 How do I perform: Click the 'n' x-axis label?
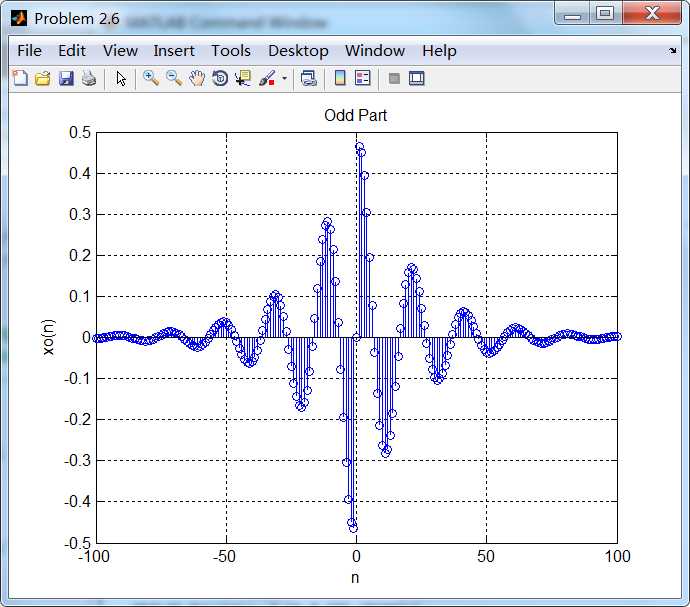355,578
